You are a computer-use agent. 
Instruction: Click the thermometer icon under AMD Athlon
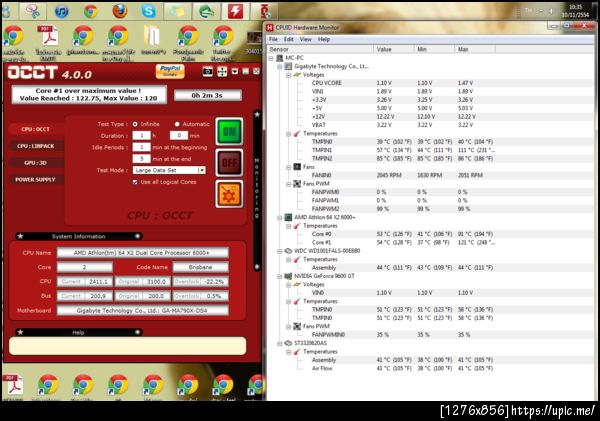pos(297,226)
